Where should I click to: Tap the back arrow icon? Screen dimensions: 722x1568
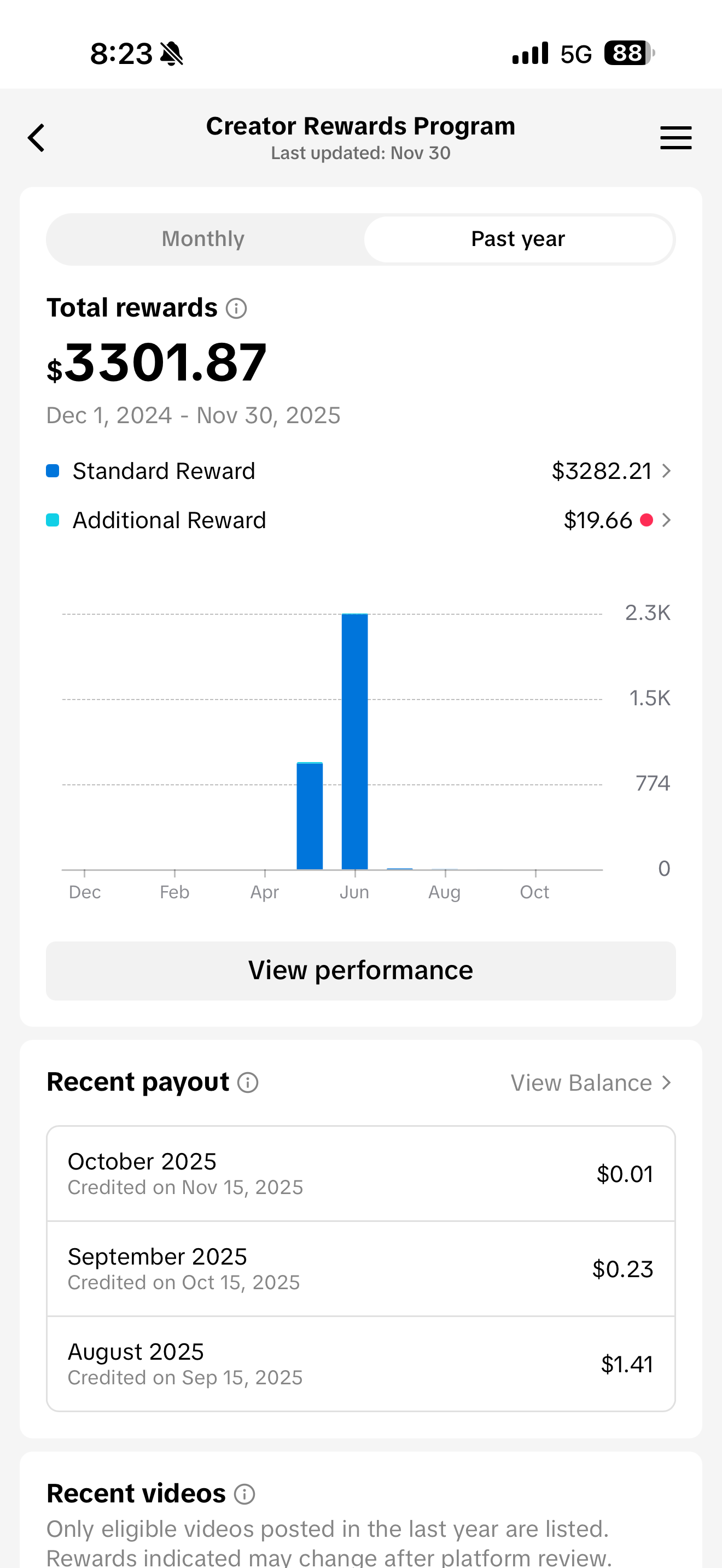tap(37, 138)
